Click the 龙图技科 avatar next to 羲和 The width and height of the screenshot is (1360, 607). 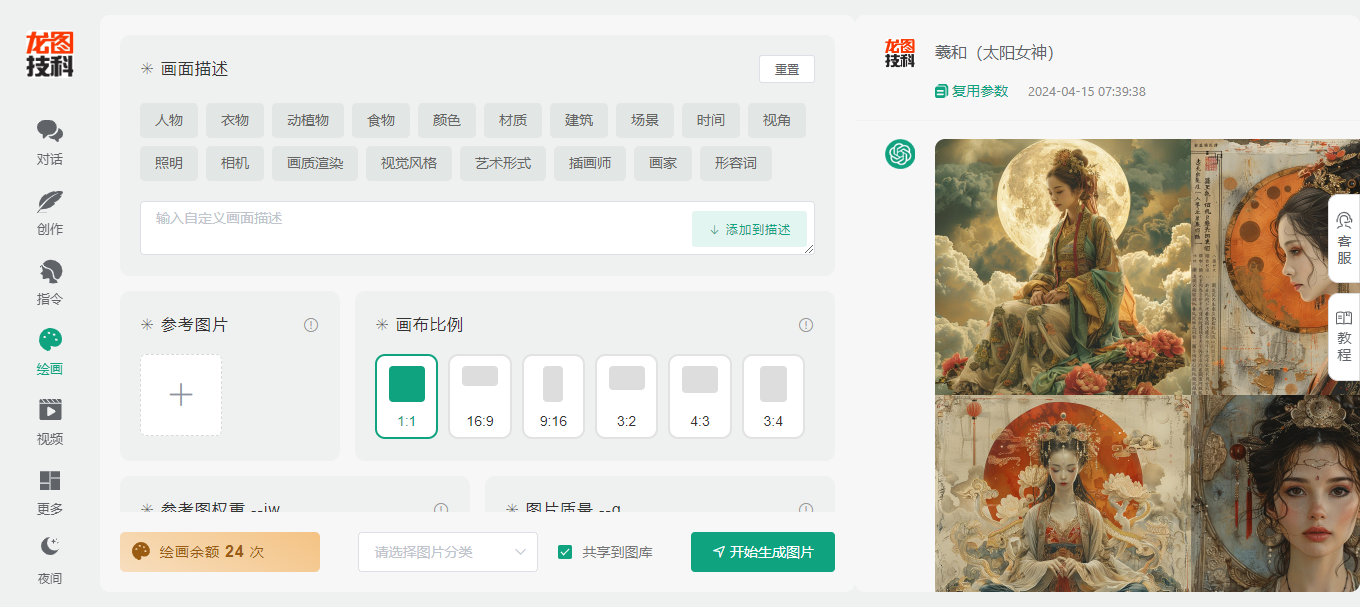click(x=900, y=54)
